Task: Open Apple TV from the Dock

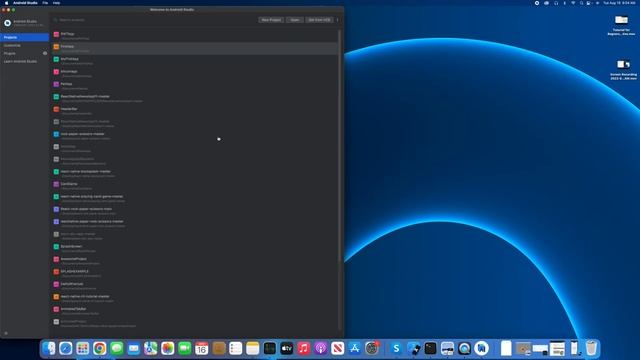Action: click(287, 349)
